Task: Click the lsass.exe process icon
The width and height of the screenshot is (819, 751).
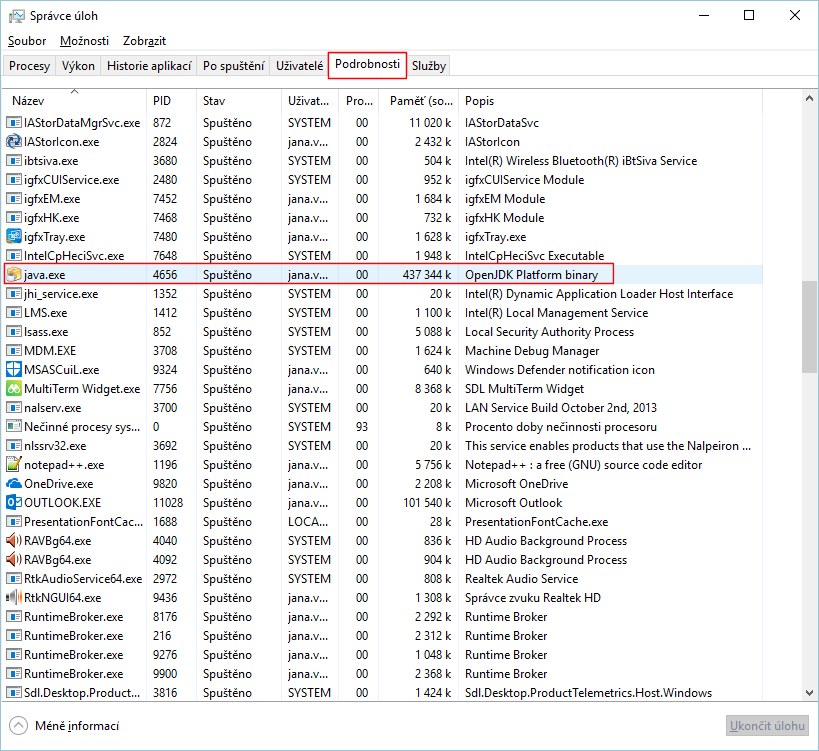Action: [x=14, y=332]
